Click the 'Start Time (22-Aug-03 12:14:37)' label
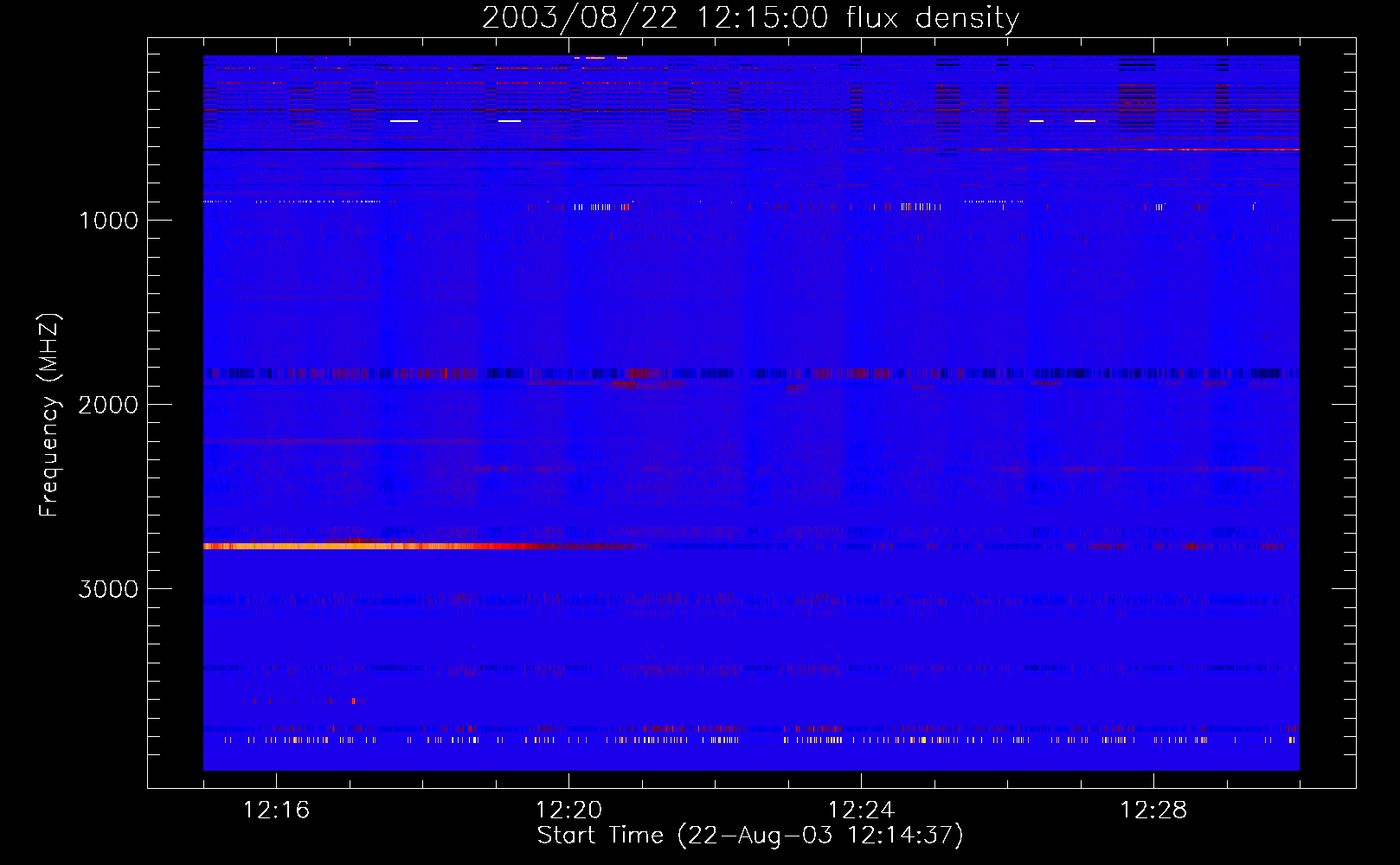 750,836
